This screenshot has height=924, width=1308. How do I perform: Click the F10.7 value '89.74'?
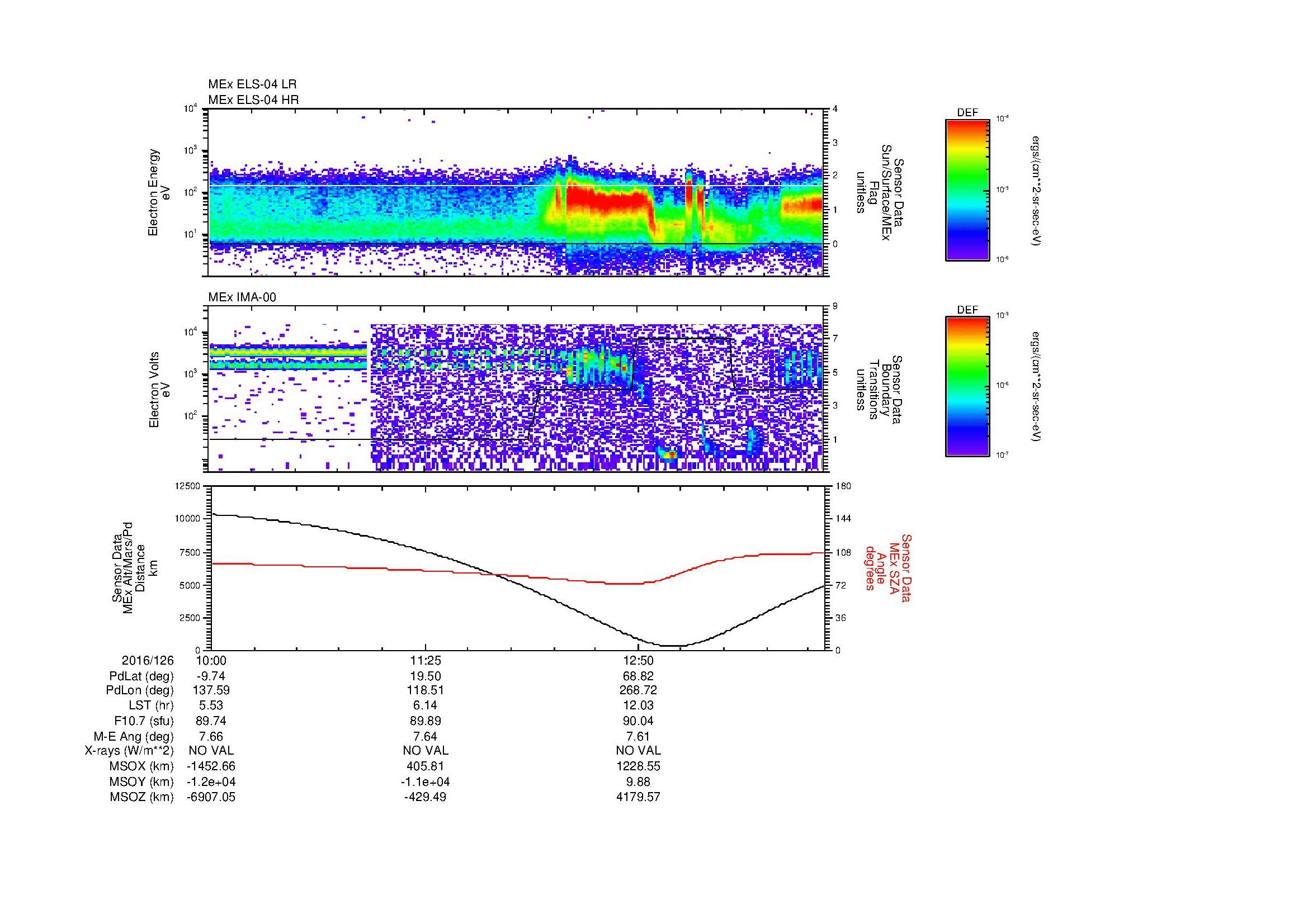point(211,721)
